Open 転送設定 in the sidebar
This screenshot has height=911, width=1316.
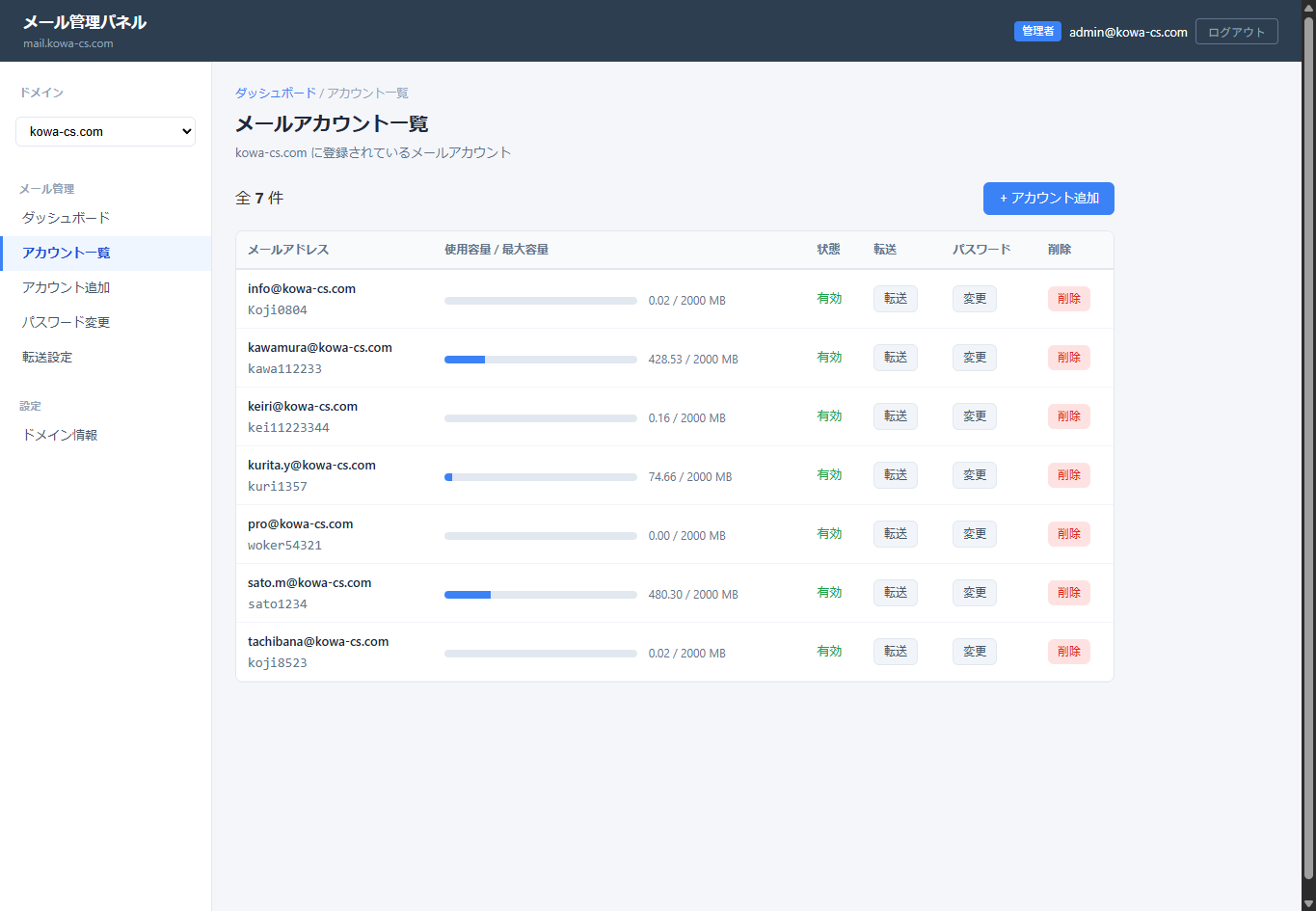(x=47, y=357)
